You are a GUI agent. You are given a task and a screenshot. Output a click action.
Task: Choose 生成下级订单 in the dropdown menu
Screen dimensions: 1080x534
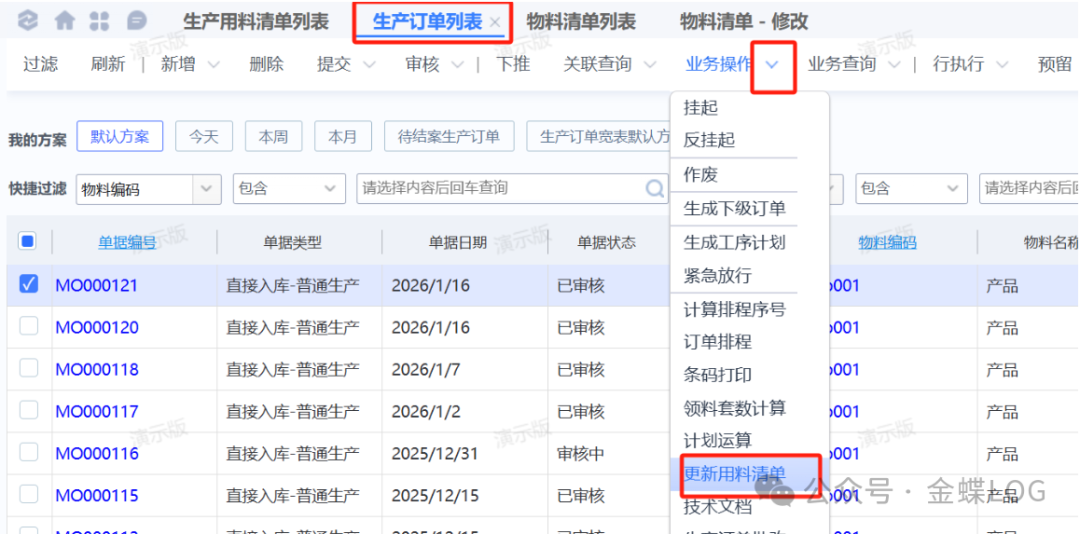(734, 209)
